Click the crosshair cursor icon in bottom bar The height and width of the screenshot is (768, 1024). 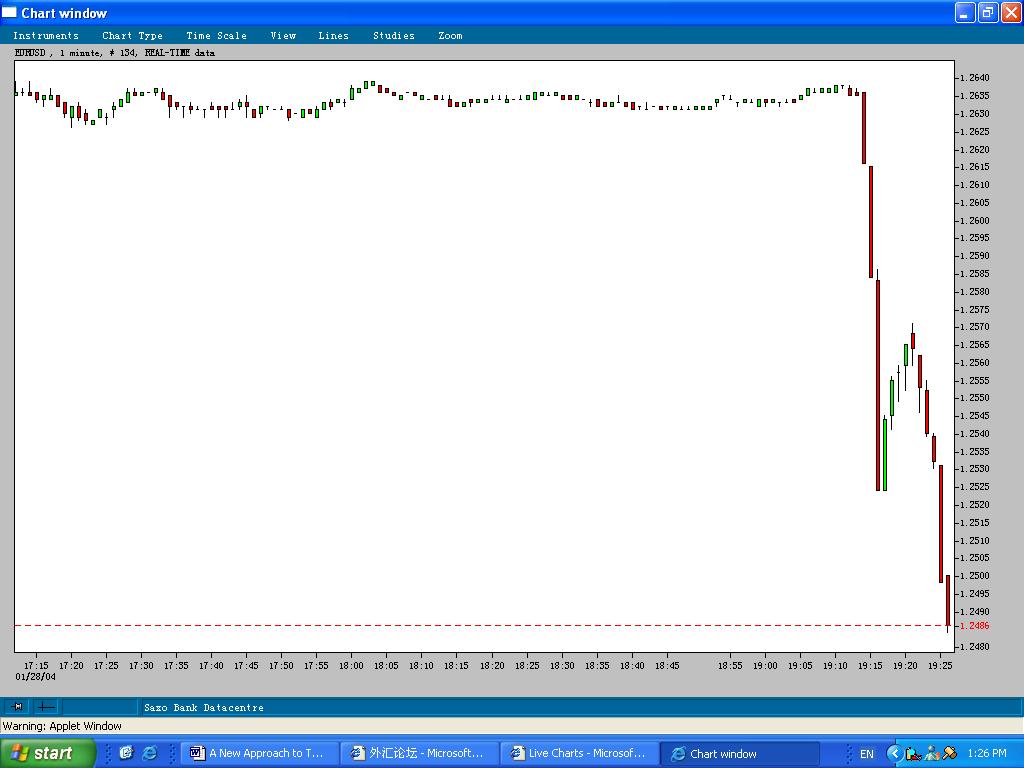pyautogui.click(x=46, y=707)
